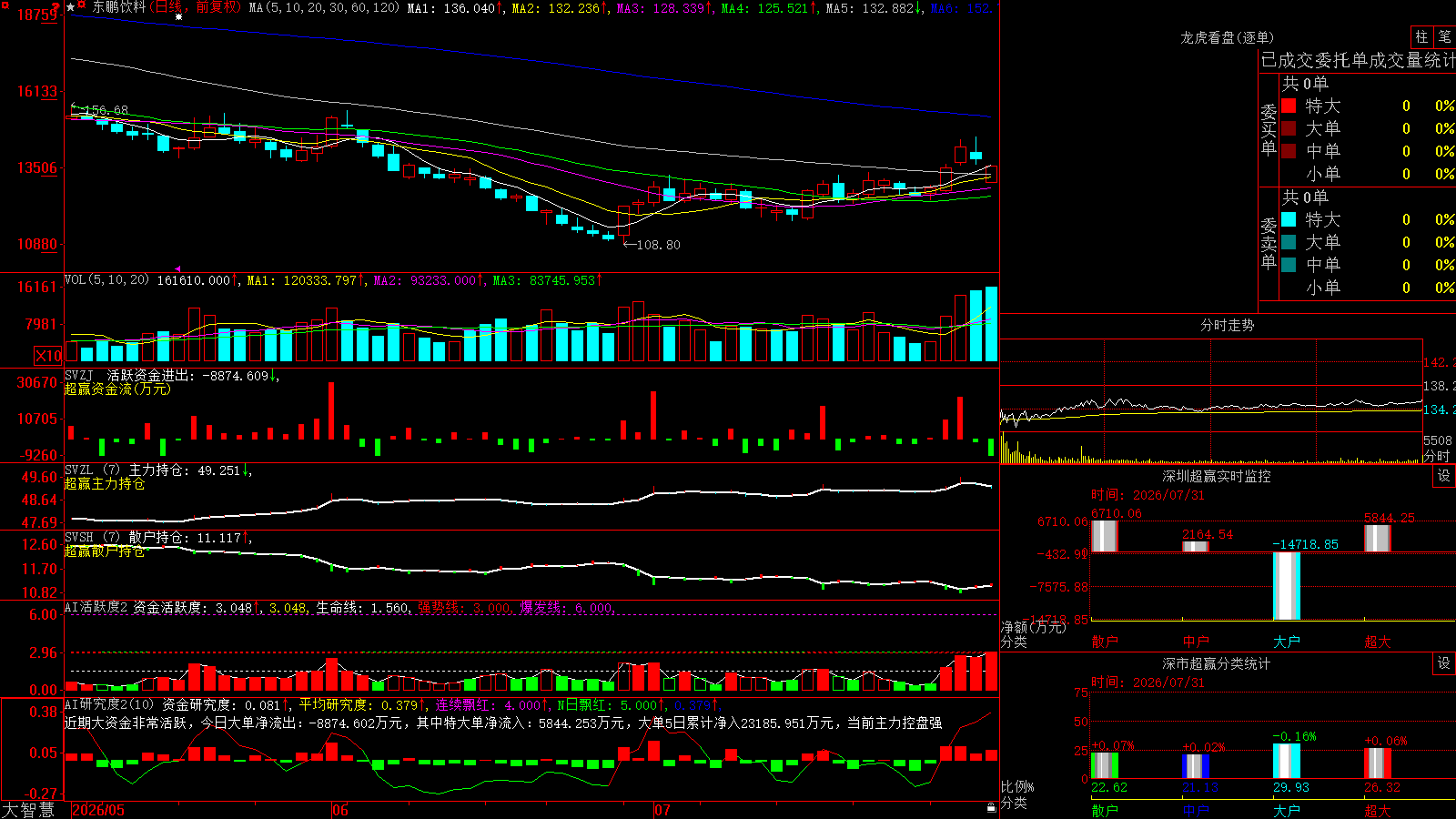1456x819 pixels.
Task: Click the 06 month marker on timeline
Action: (340, 810)
